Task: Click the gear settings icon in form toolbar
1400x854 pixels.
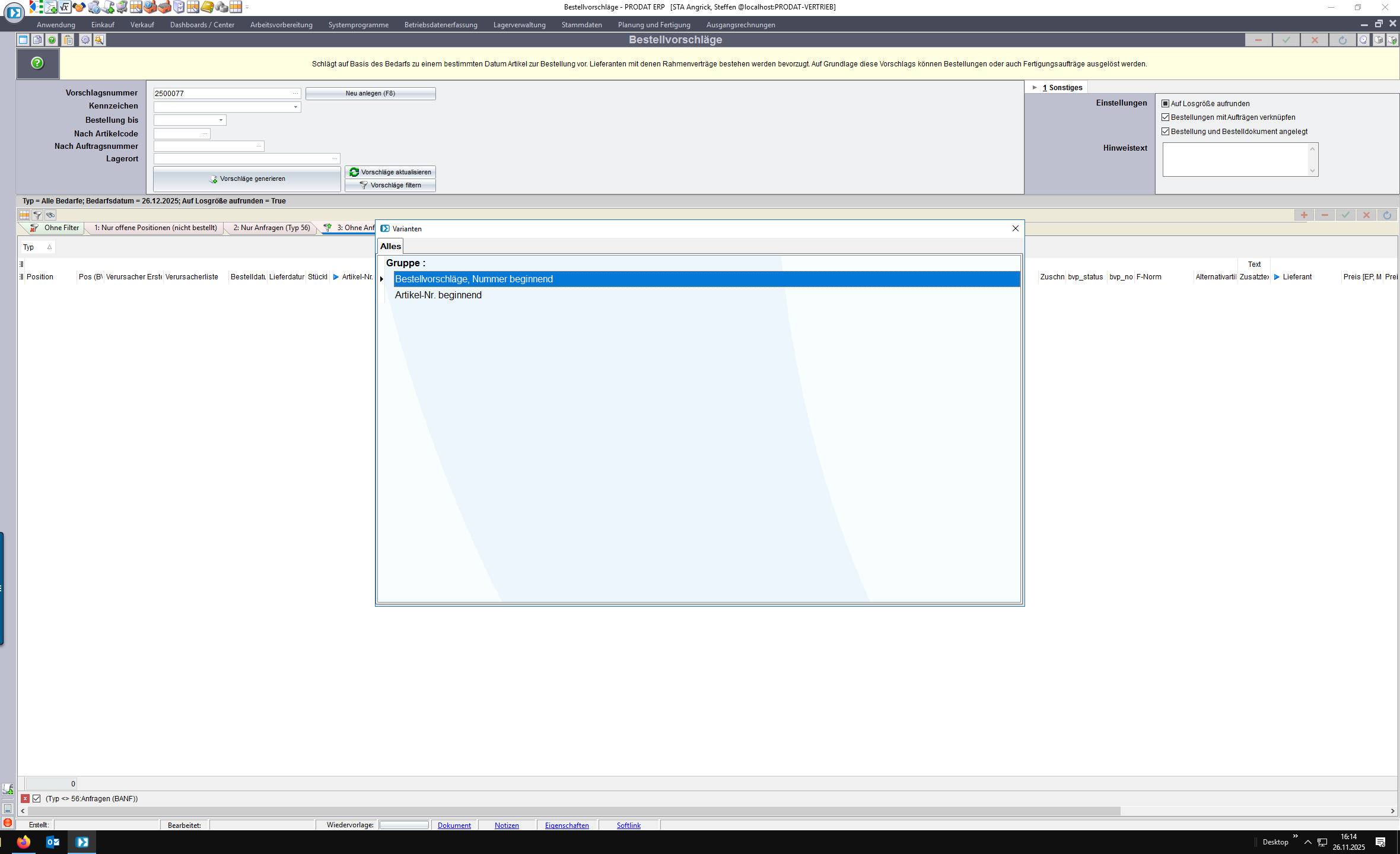Action: [x=85, y=40]
